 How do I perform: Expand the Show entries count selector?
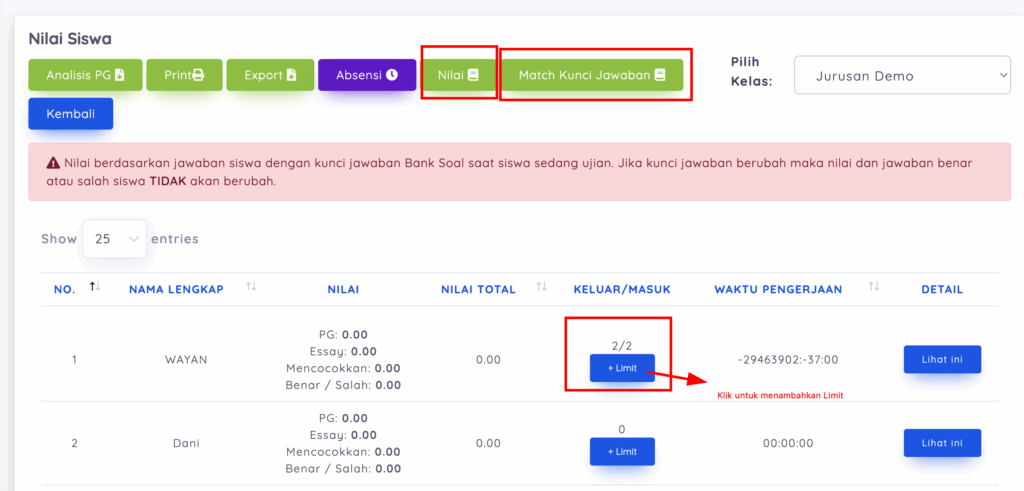114,239
